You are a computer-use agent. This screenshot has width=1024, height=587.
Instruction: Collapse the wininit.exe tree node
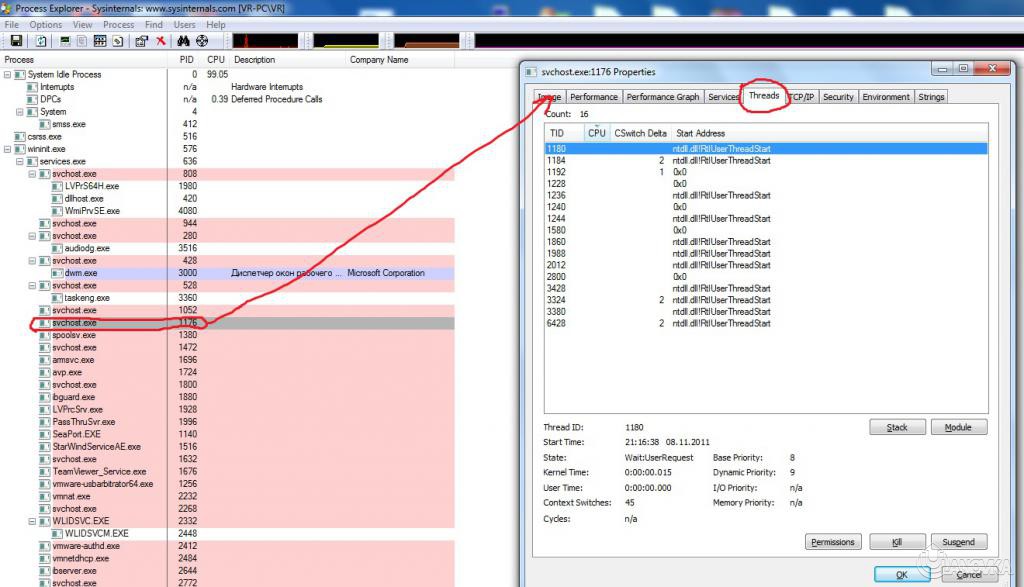pos(7,149)
